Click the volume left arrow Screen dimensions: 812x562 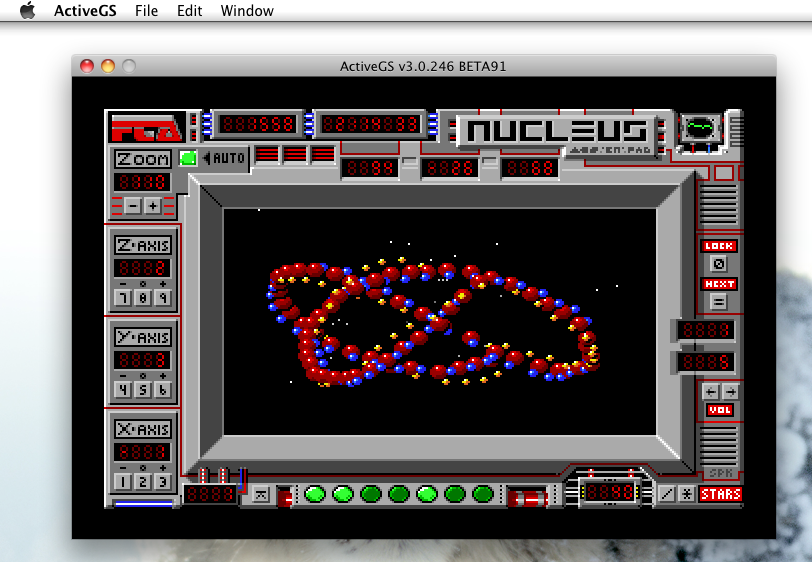point(709,391)
